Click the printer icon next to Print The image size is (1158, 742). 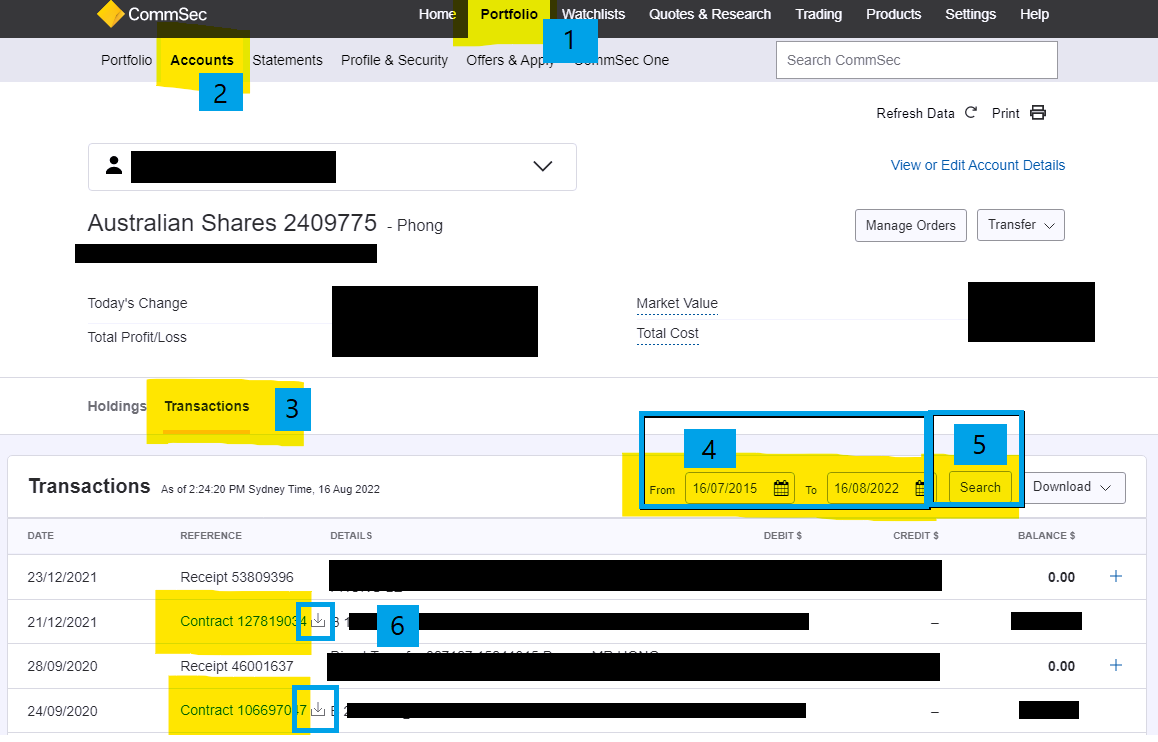tap(1038, 112)
